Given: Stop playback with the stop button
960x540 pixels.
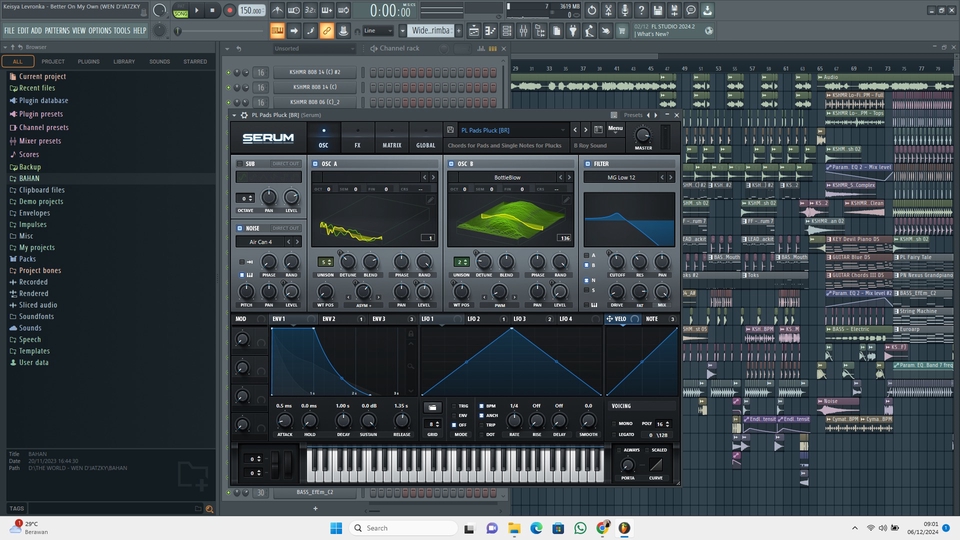Looking at the screenshot, I should click(212, 10).
